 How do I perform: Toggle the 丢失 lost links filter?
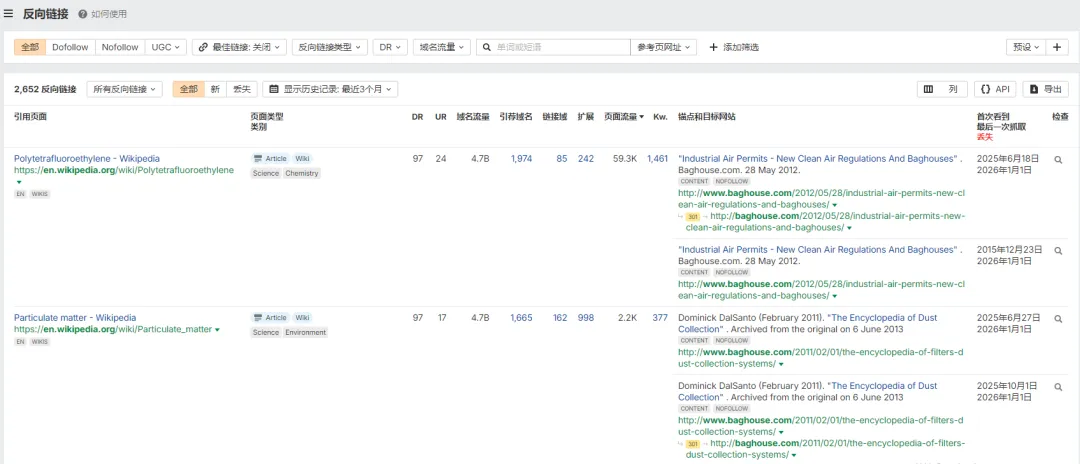[x=242, y=89]
